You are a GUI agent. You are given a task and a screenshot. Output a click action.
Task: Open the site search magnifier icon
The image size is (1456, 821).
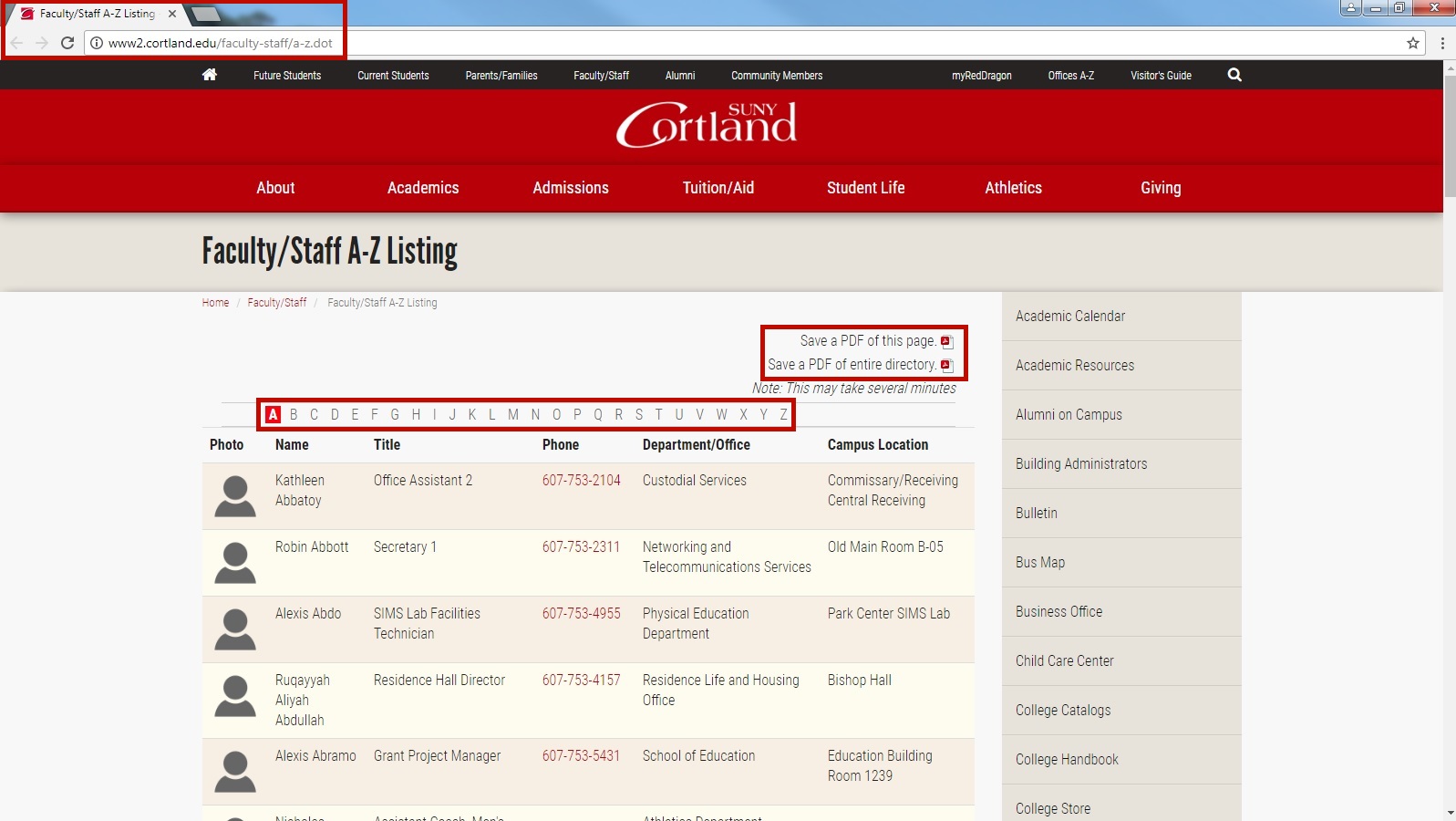click(x=1234, y=75)
